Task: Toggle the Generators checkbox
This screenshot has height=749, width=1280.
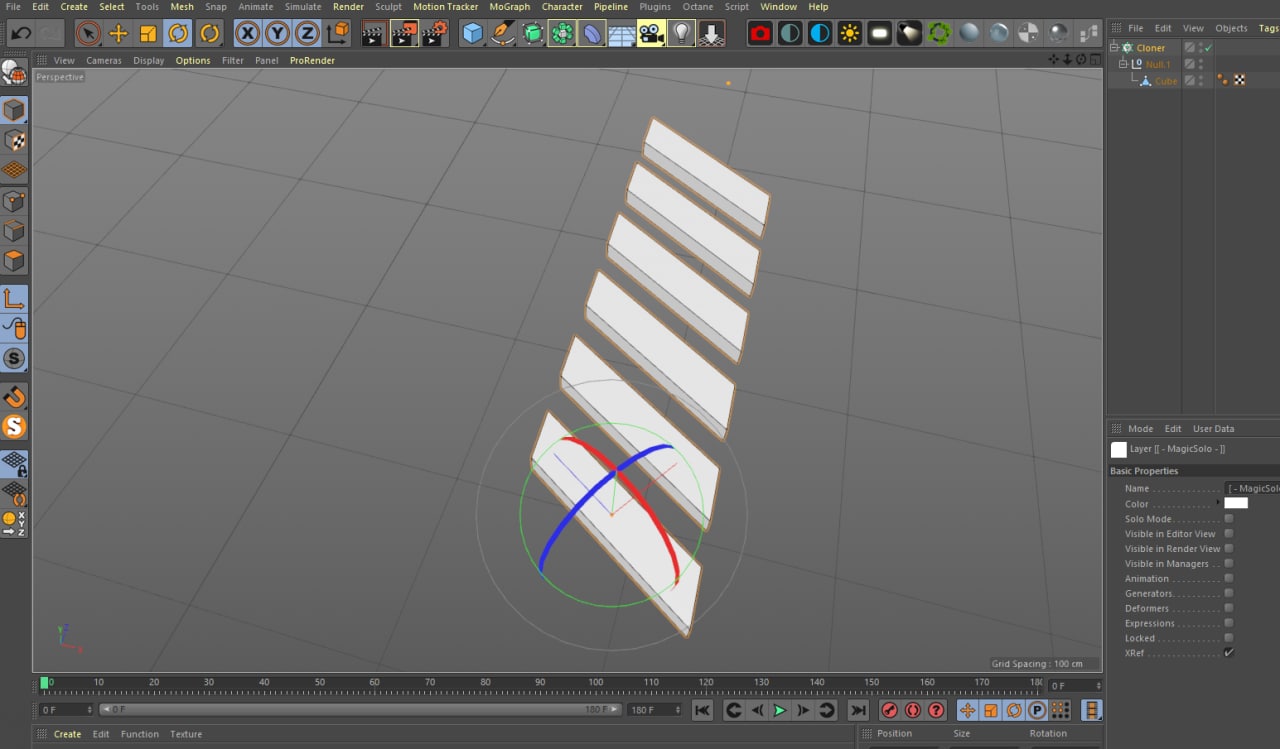Action: click(x=1229, y=593)
